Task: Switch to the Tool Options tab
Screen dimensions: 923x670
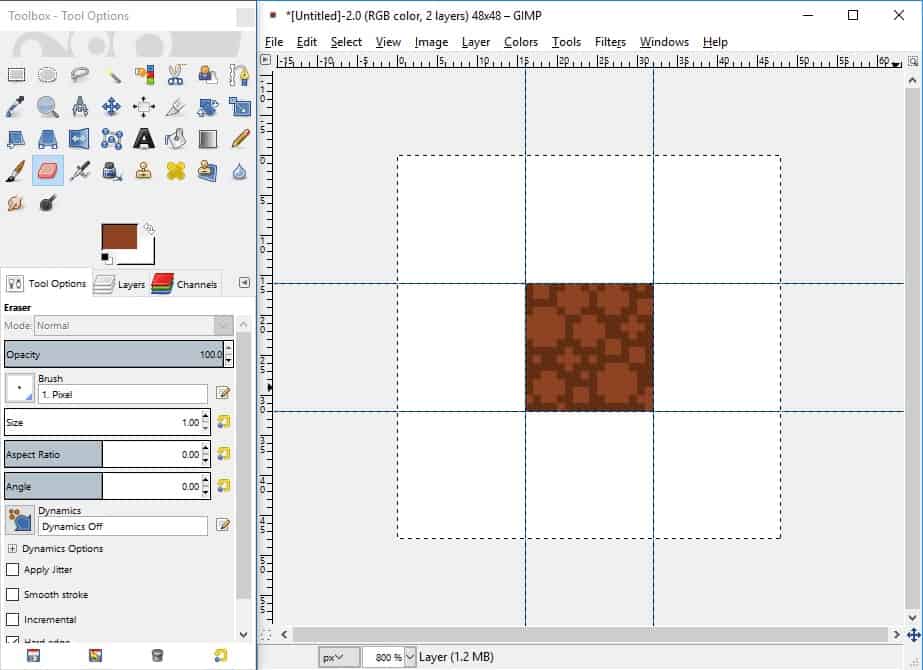Action: tap(47, 283)
